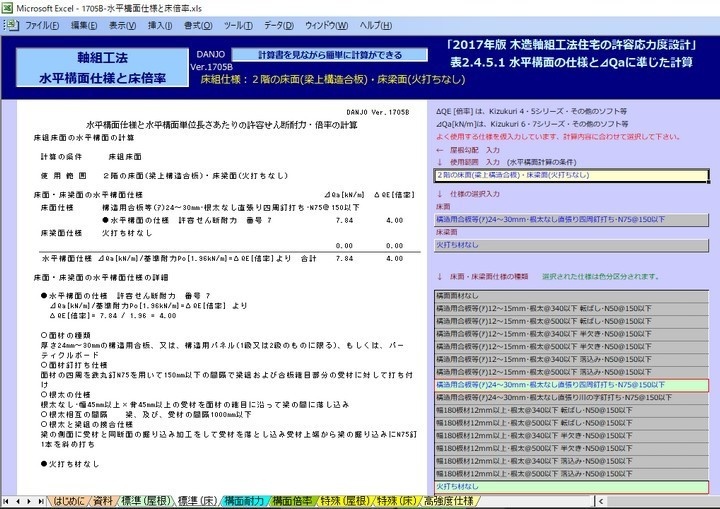Viewport: 720px width, 509px height.
Task: Select 幅180板材 根太@500以下 落込み row
Action: pos(571,474)
